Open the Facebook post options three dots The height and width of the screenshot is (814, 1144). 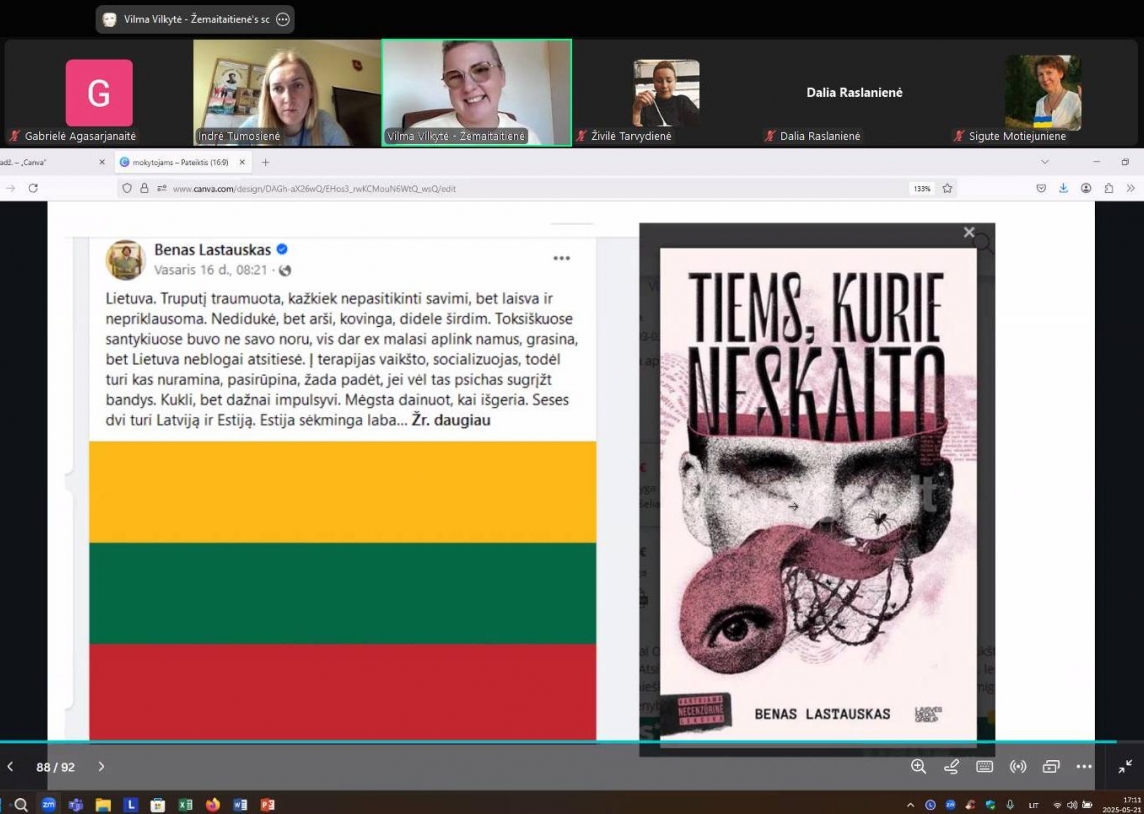[x=561, y=258]
